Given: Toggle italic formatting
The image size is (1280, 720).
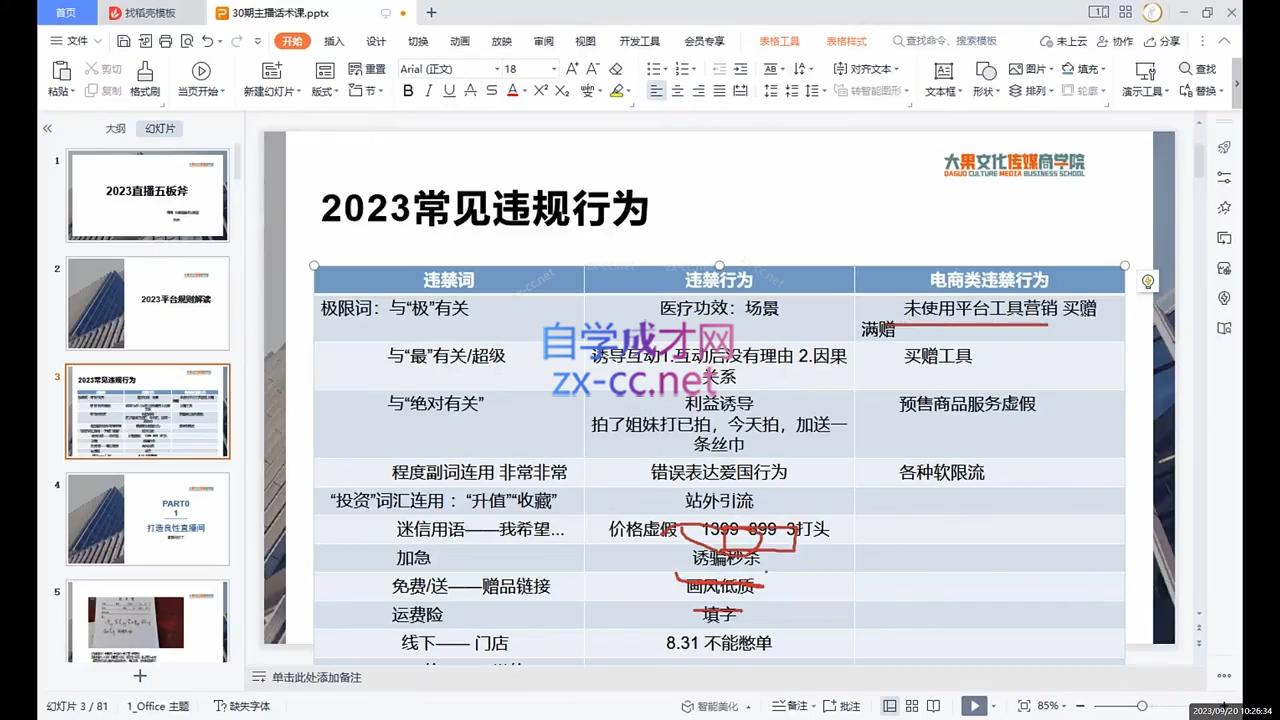Looking at the screenshot, I should (x=428, y=91).
